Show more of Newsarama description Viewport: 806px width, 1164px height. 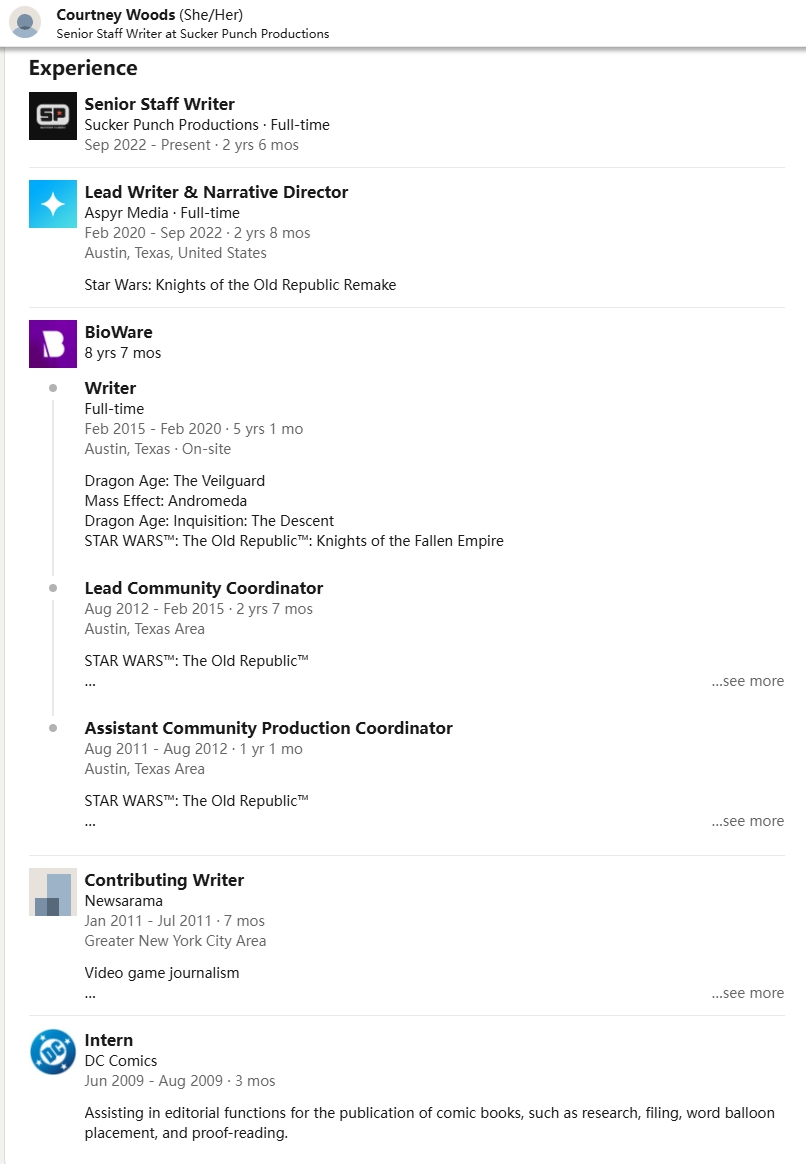click(x=747, y=993)
